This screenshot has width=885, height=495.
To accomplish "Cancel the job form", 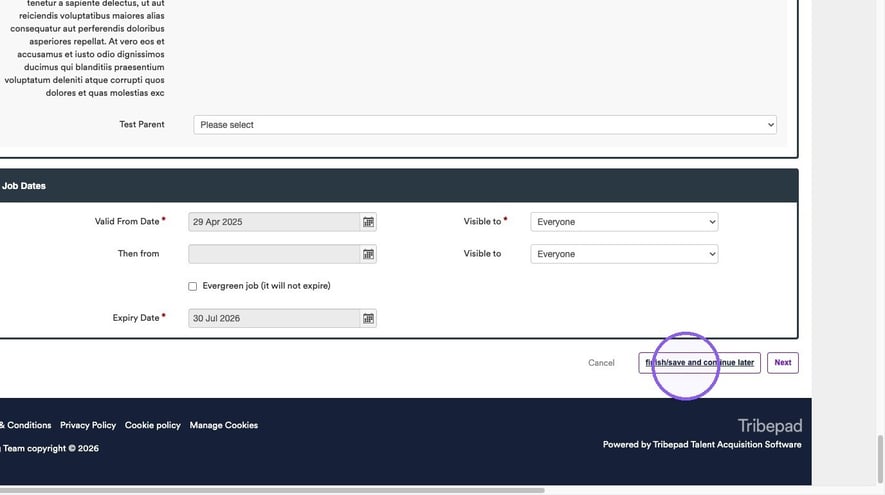I will point(601,363).
